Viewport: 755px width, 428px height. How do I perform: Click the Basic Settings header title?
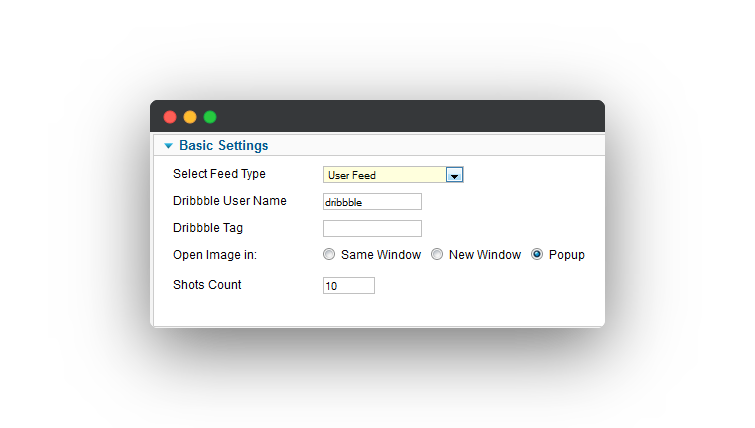pos(223,145)
